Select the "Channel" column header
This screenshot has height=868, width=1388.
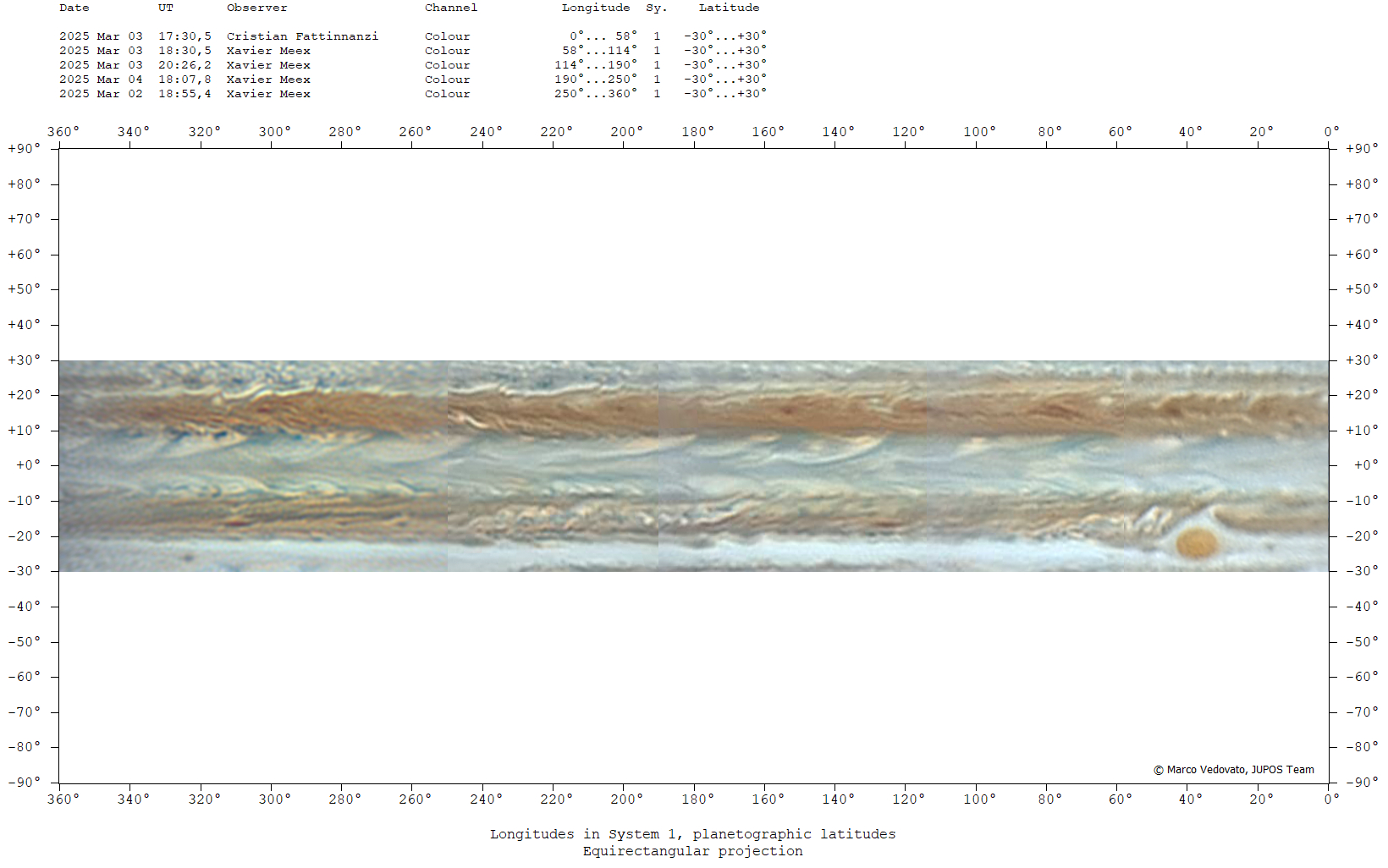pyautogui.click(x=451, y=8)
